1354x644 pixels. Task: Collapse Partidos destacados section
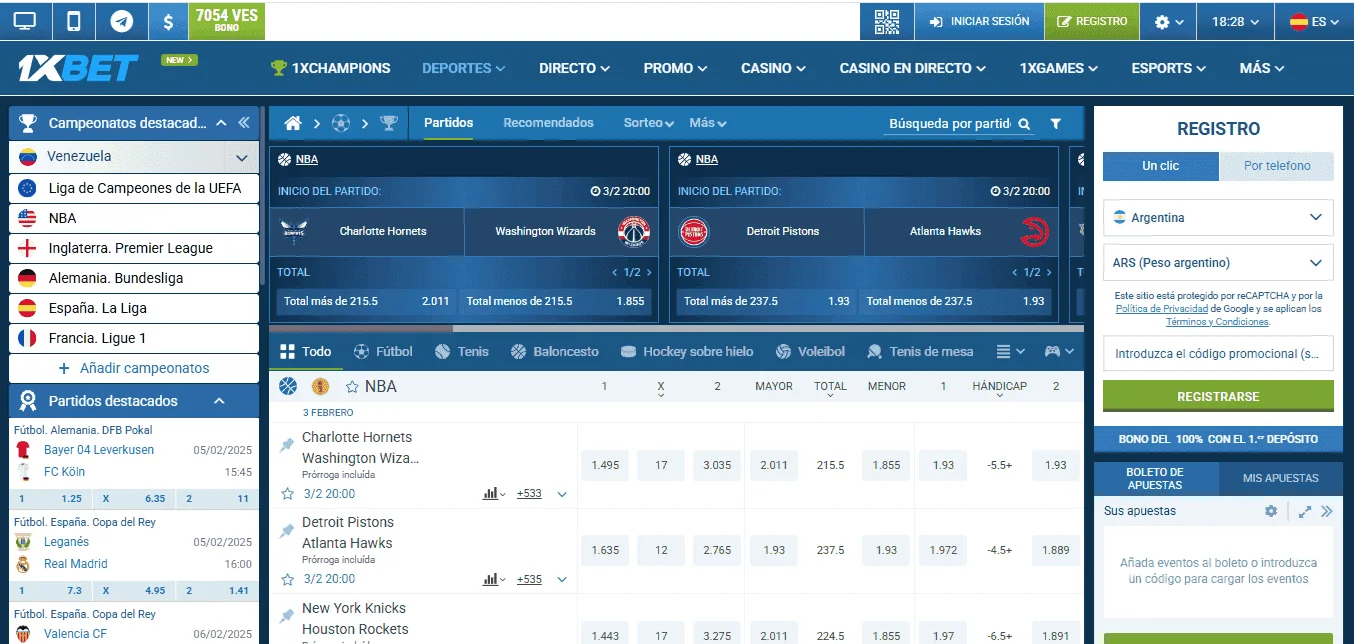[219, 401]
